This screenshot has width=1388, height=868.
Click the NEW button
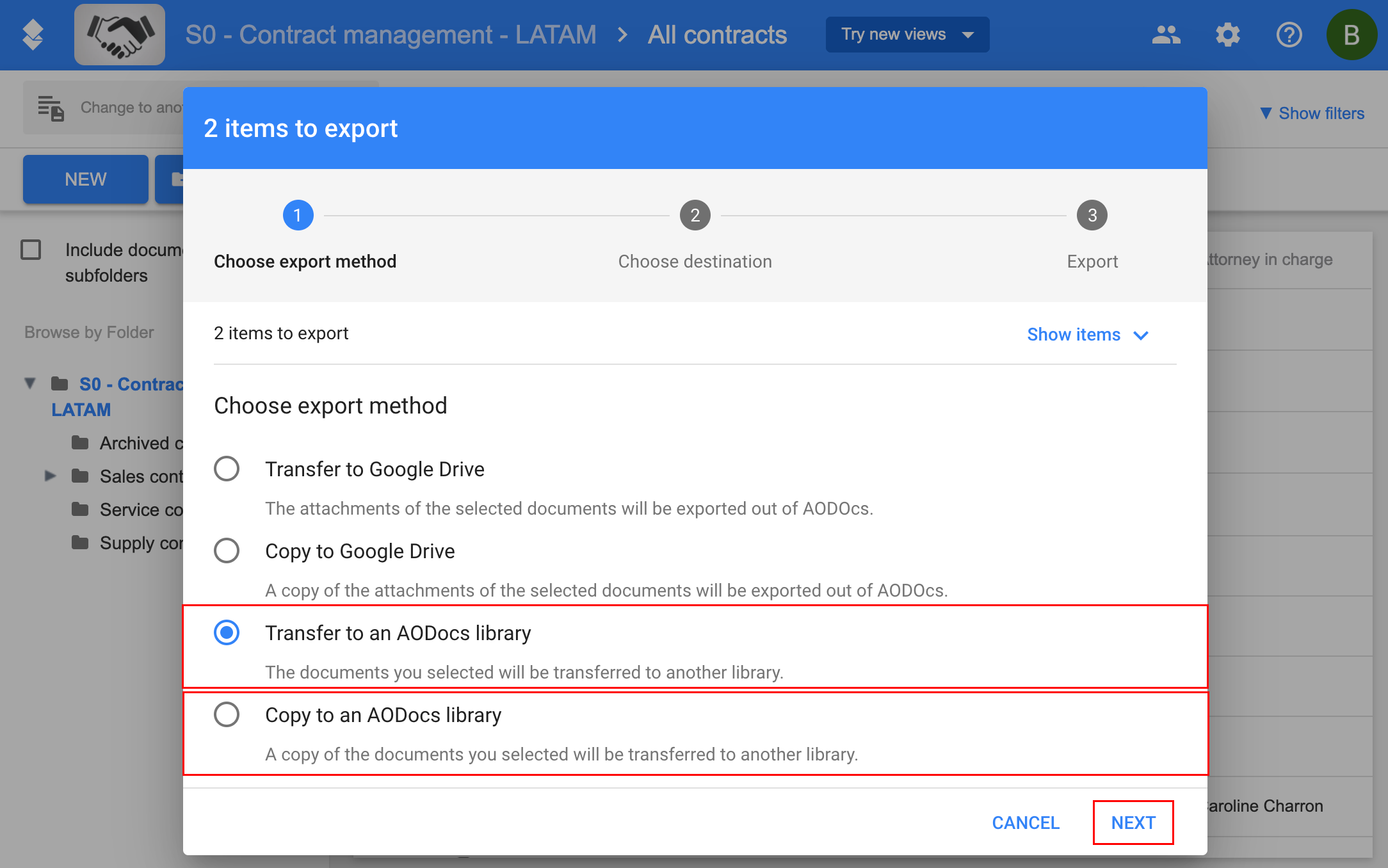(x=86, y=179)
